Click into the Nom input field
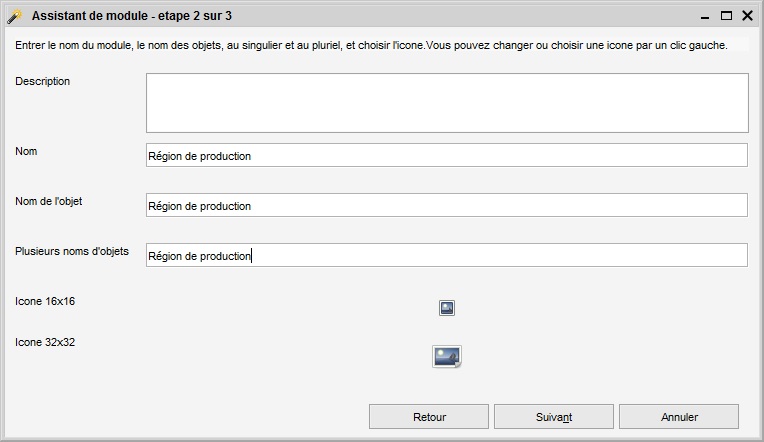764x442 pixels. 447,155
